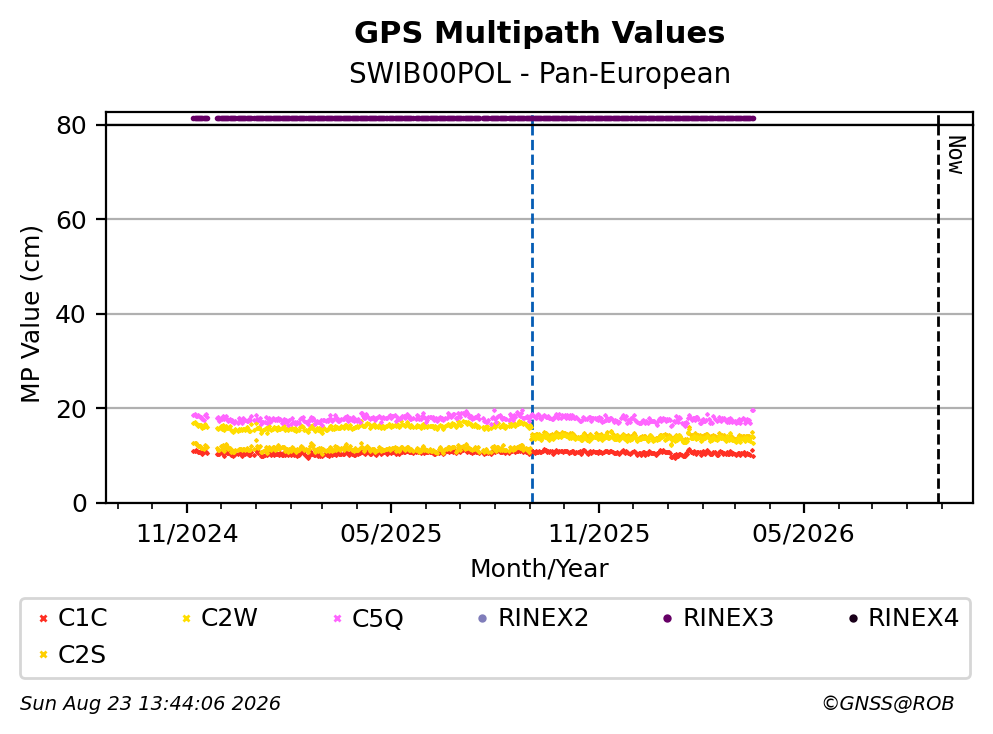The height and width of the screenshot is (734, 993).
Task: Click the RINEX2 legend entry
Action: (x=533, y=617)
